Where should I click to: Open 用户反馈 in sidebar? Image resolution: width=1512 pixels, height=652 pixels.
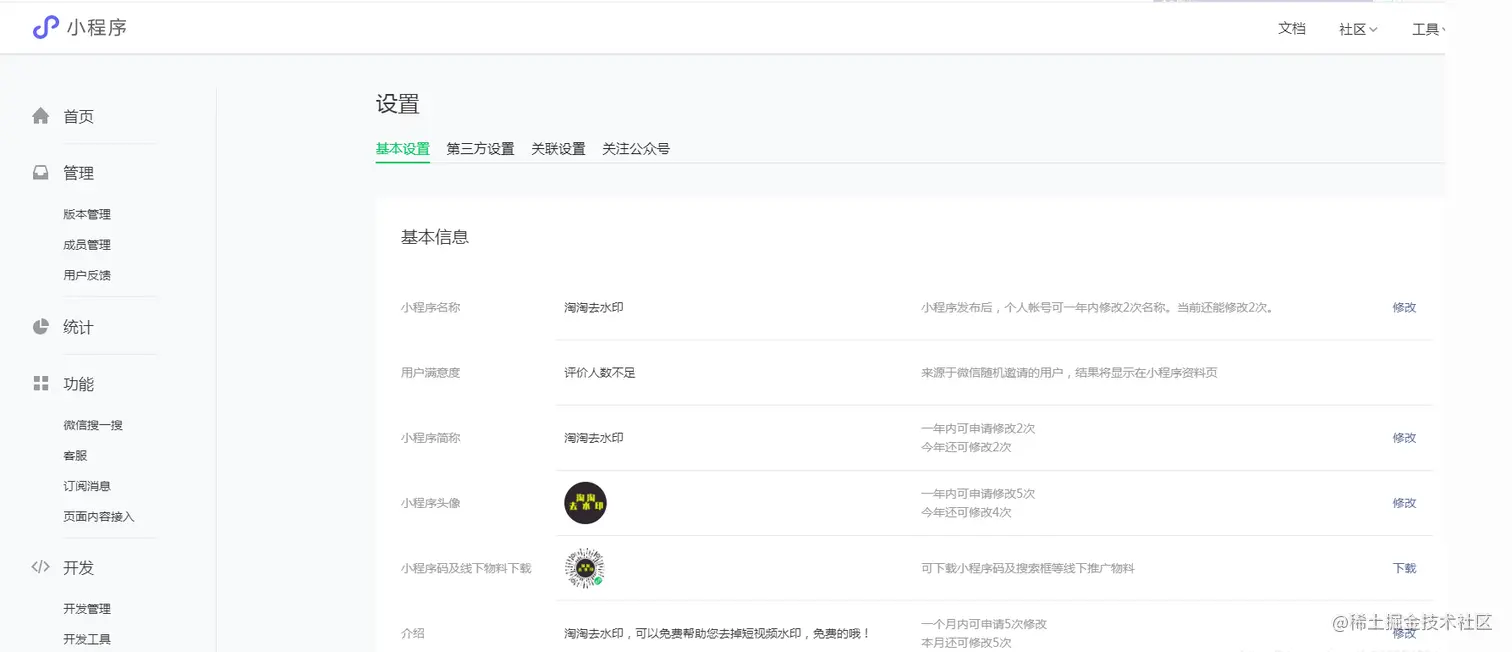87,275
